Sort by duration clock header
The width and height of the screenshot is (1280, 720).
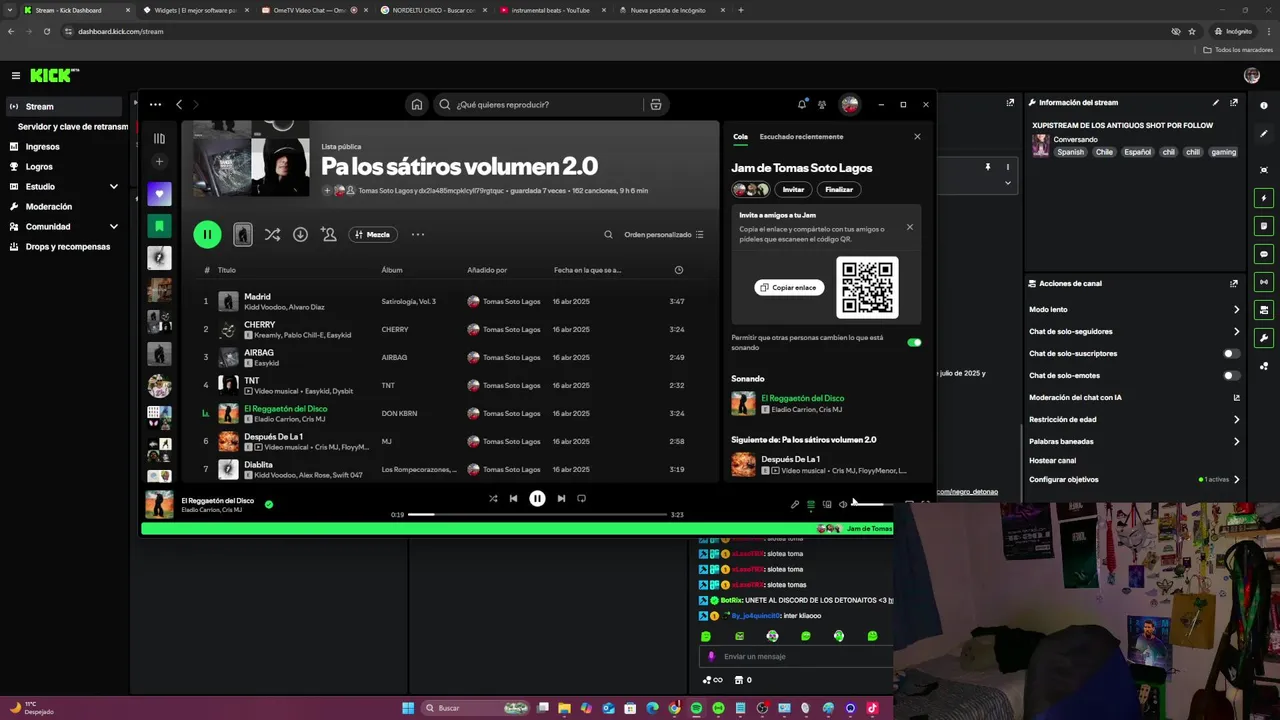[679, 270]
